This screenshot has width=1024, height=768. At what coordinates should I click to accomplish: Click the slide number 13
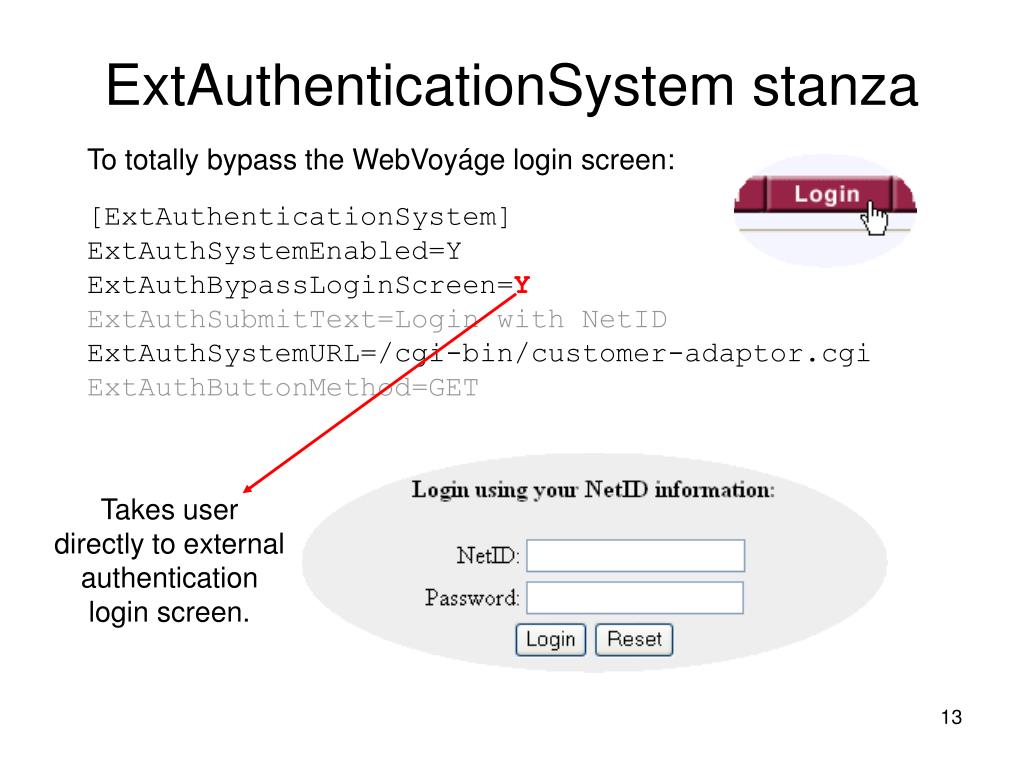[951, 717]
